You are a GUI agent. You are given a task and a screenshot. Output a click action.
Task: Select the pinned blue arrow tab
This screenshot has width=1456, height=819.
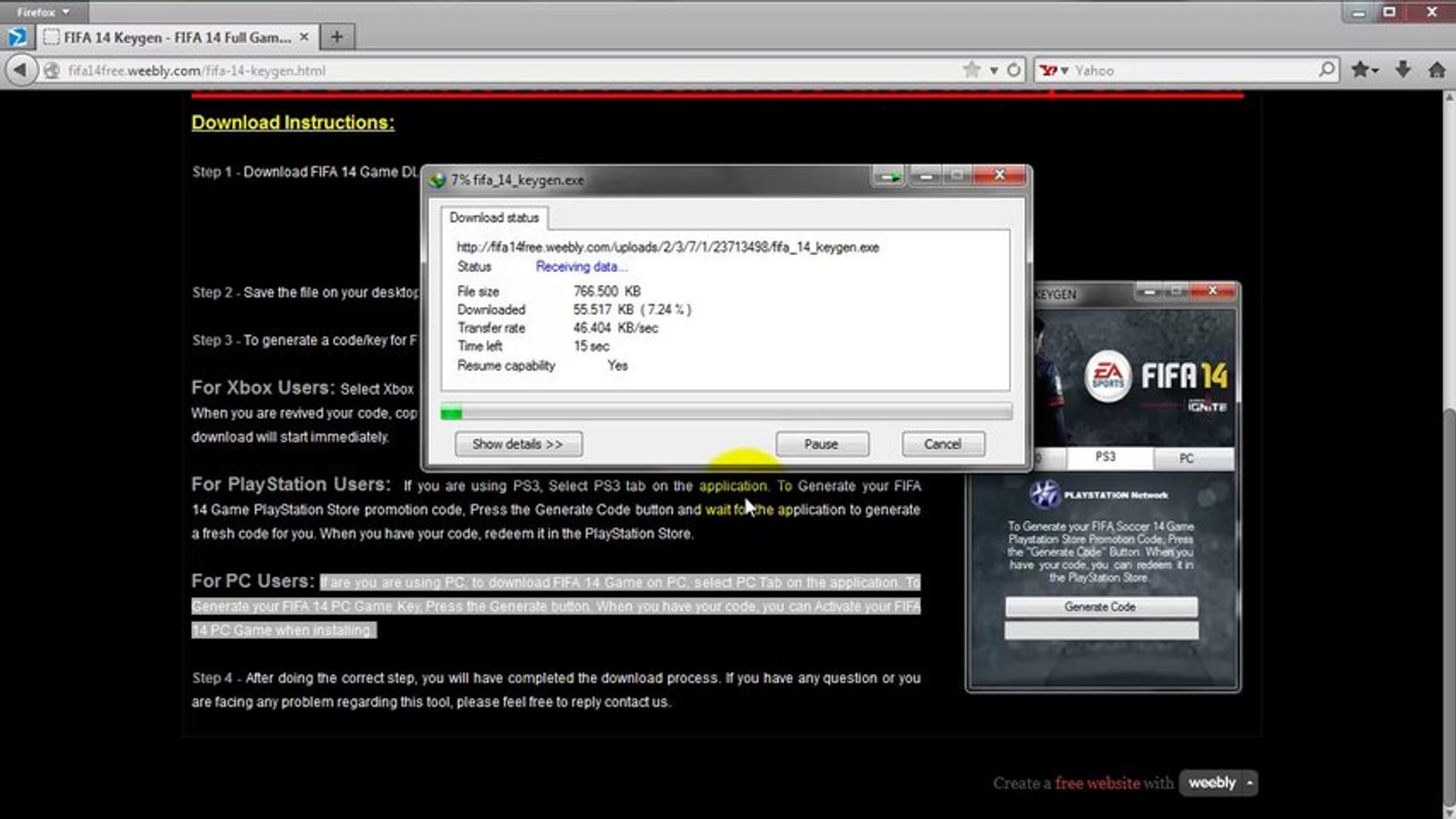17,36
